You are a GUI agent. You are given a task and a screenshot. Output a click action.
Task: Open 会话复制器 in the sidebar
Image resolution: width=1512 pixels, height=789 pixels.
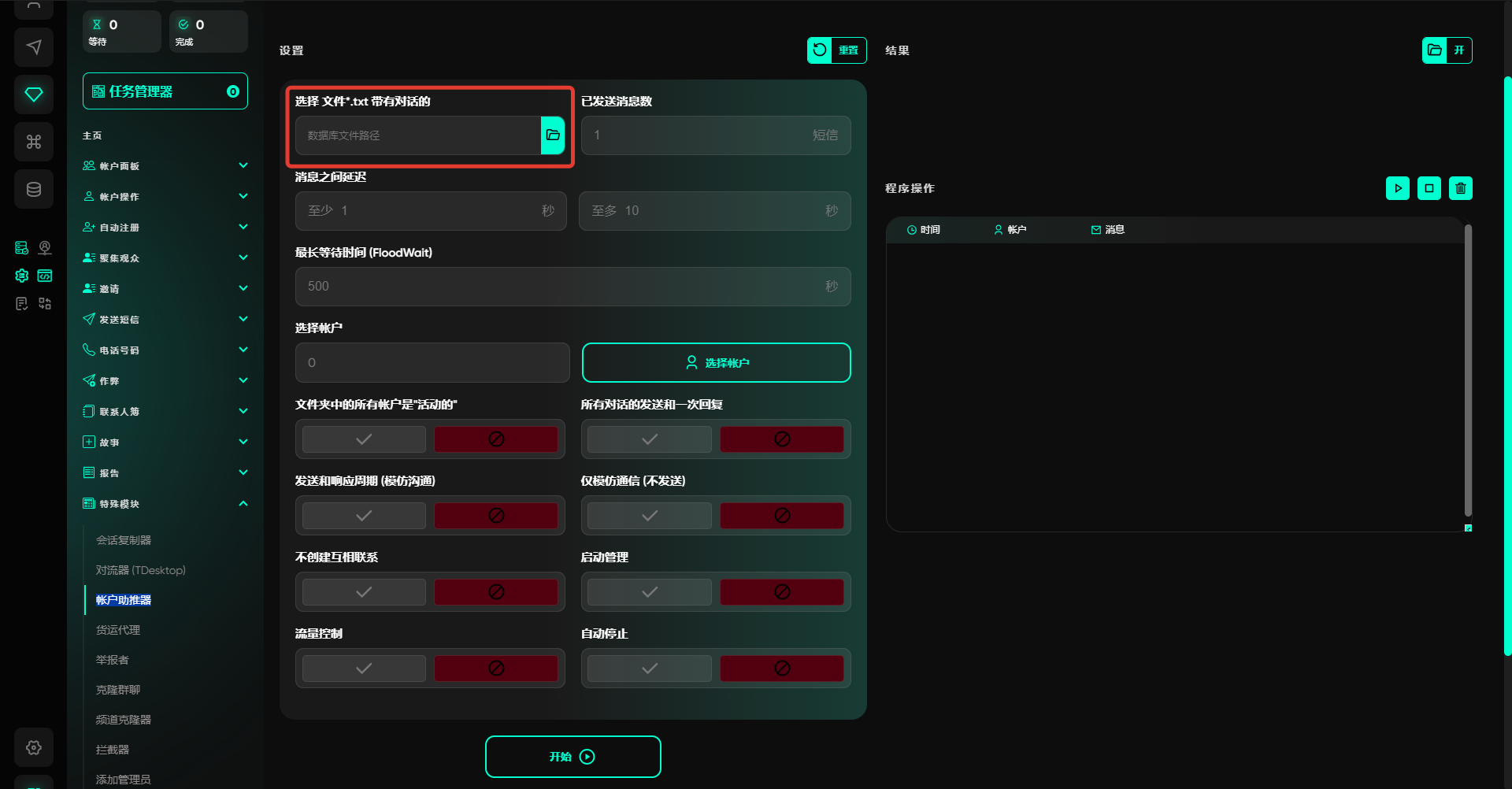124,540
